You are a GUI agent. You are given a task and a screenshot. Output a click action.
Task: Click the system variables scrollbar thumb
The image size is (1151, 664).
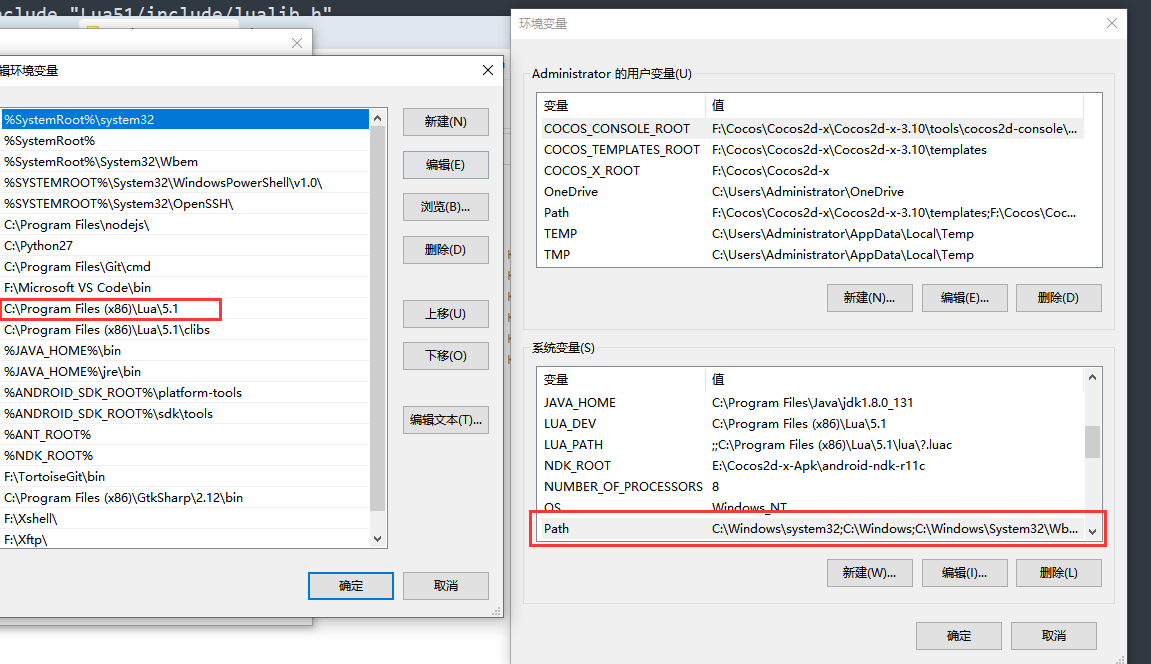[1092, 442]
